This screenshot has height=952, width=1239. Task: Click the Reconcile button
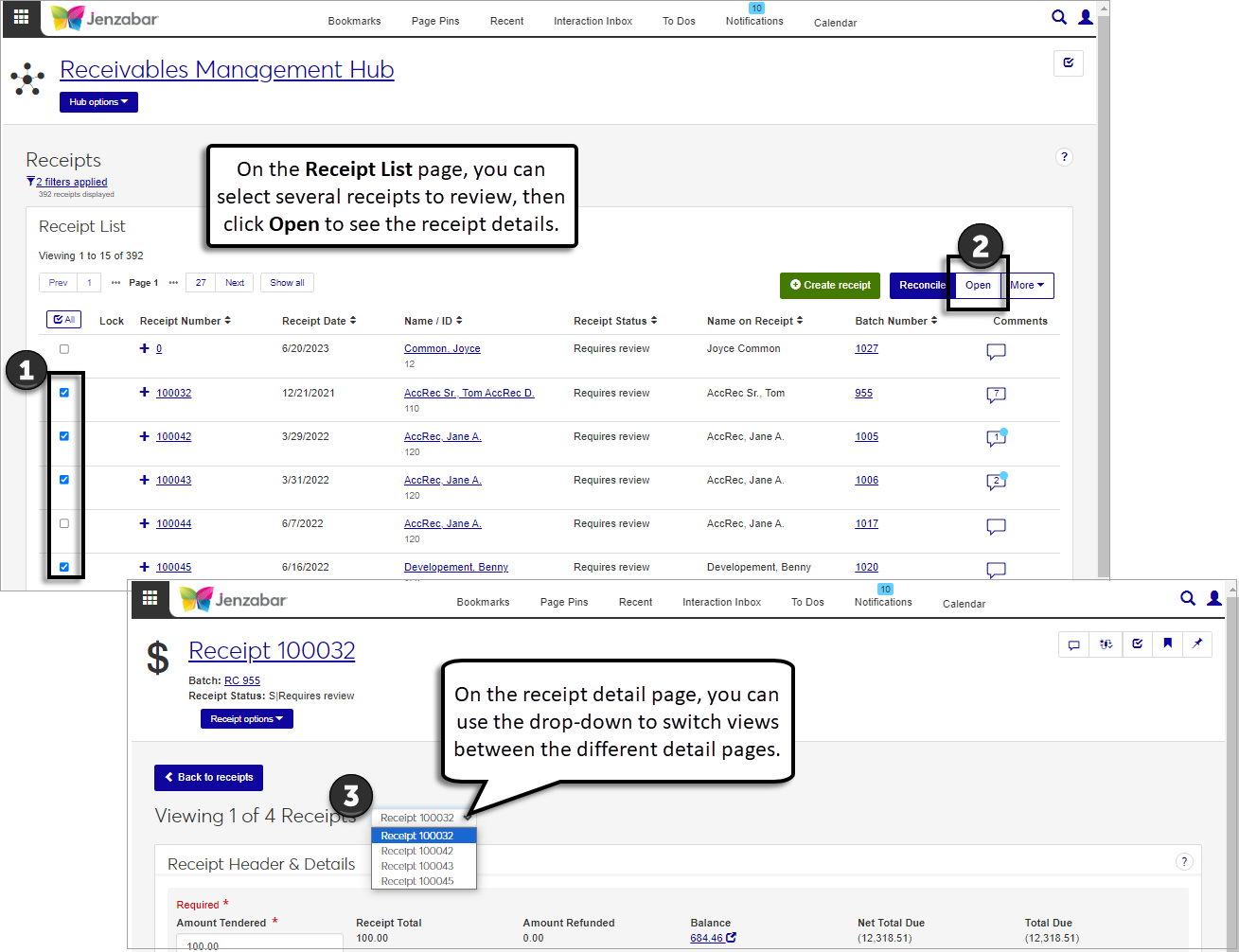pos(921,285)
